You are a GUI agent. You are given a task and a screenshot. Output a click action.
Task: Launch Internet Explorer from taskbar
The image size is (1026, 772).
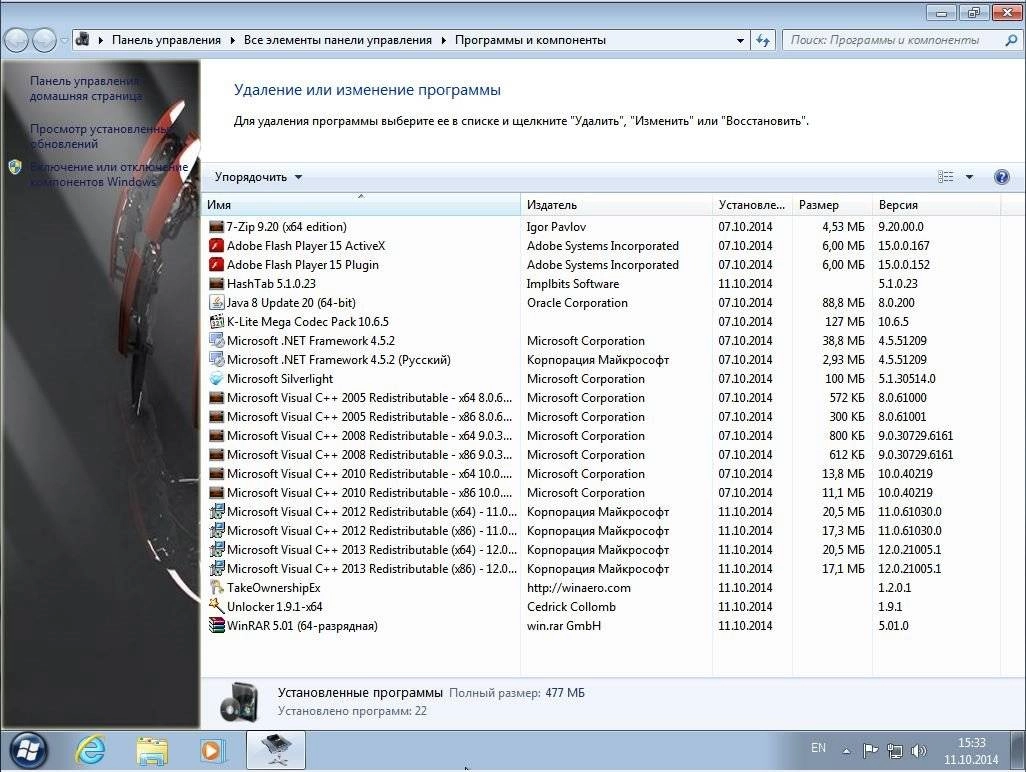90,750
